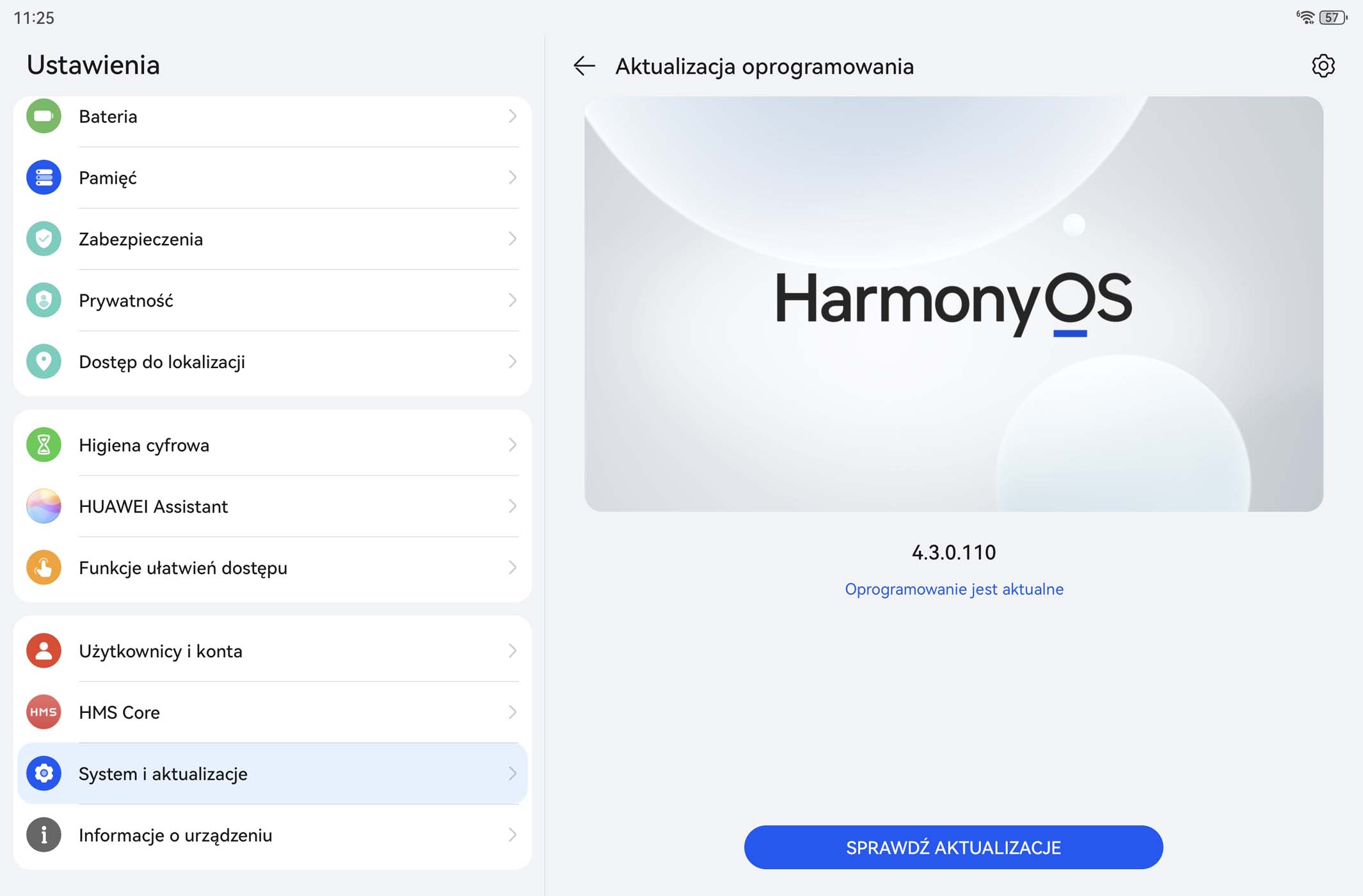The image size is (1363, 896).
Task: Tap the Dostęp do lokalizacji pin icon
Action: (44, 362)
